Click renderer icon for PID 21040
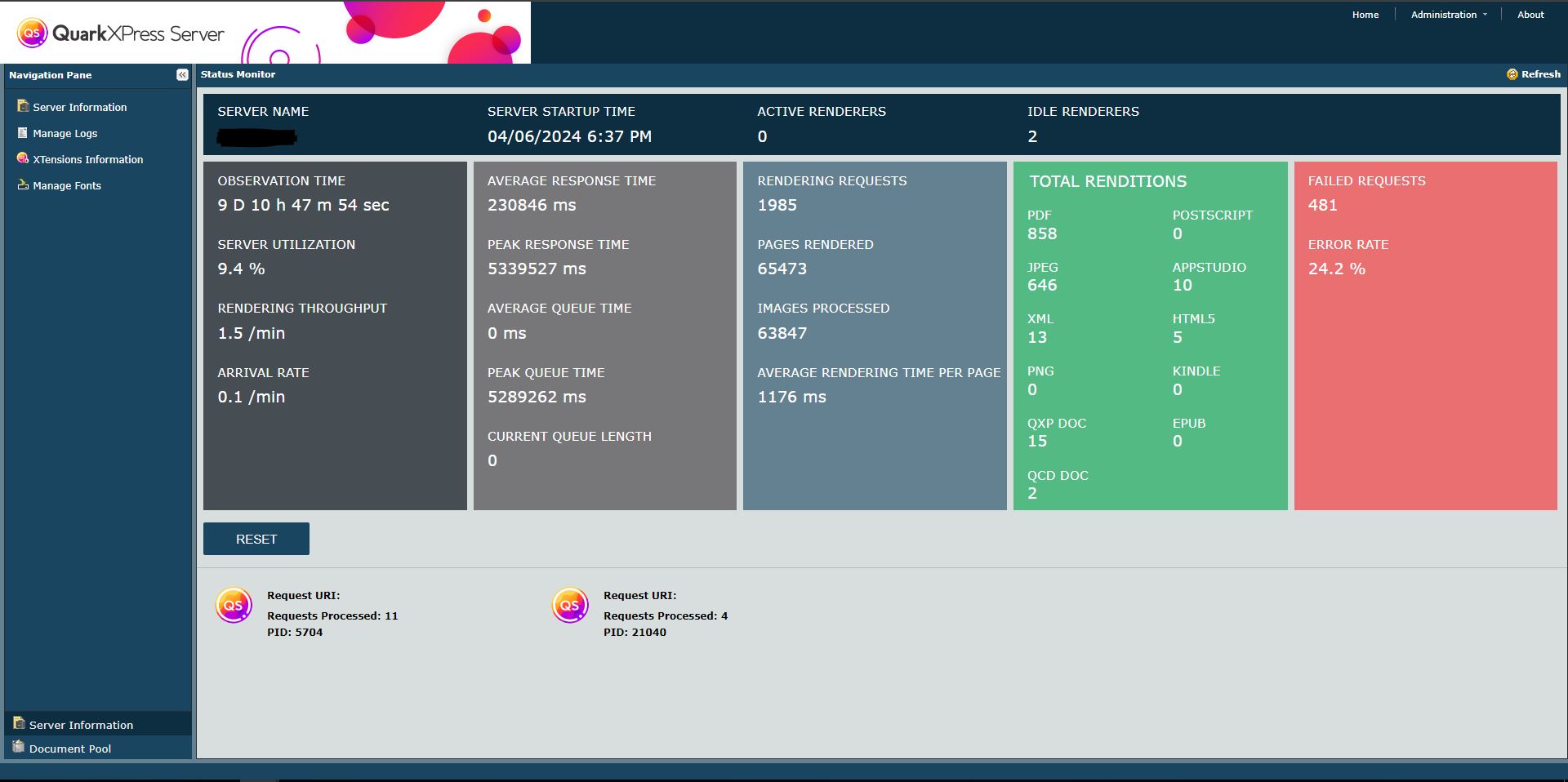Image resolution: width=1568 pixels, height=782 pixels. pos(570,606)
